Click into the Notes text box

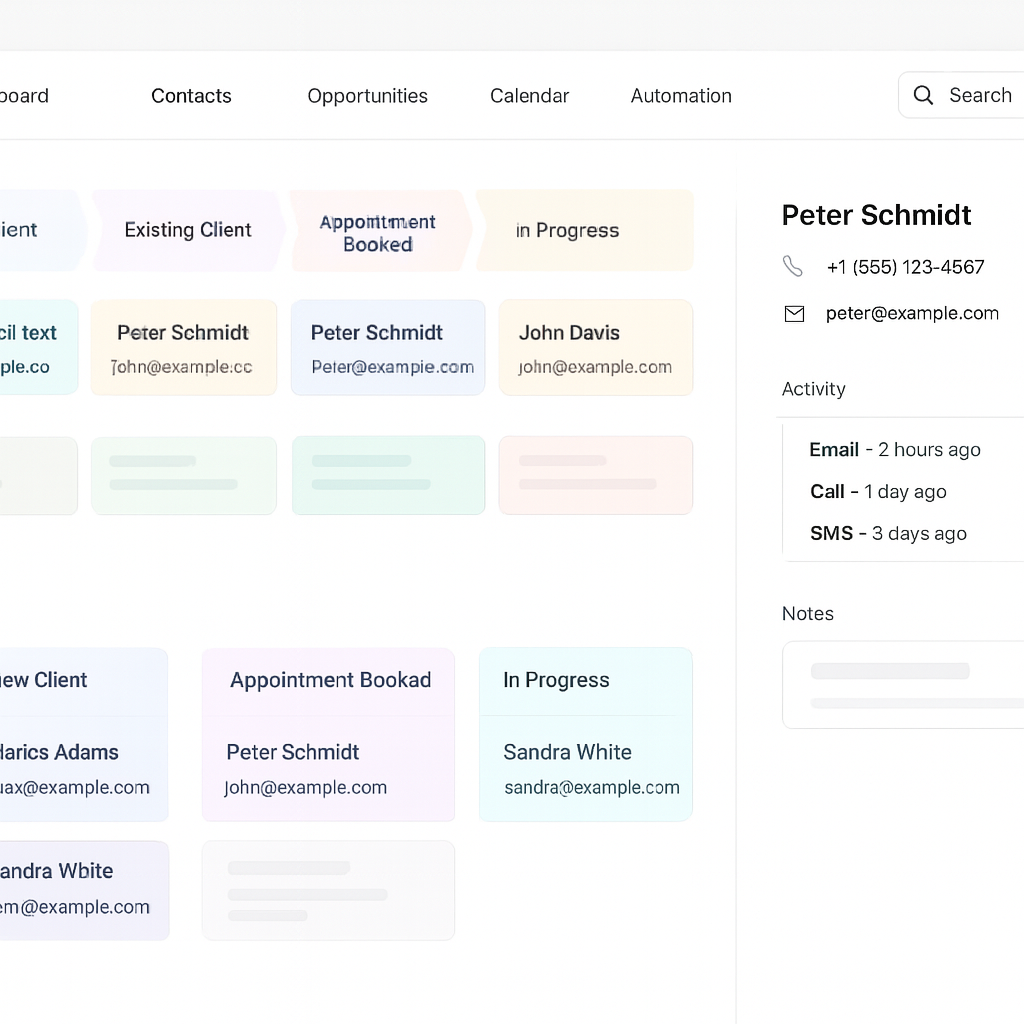pyautogui.click(x=903, y=684)
